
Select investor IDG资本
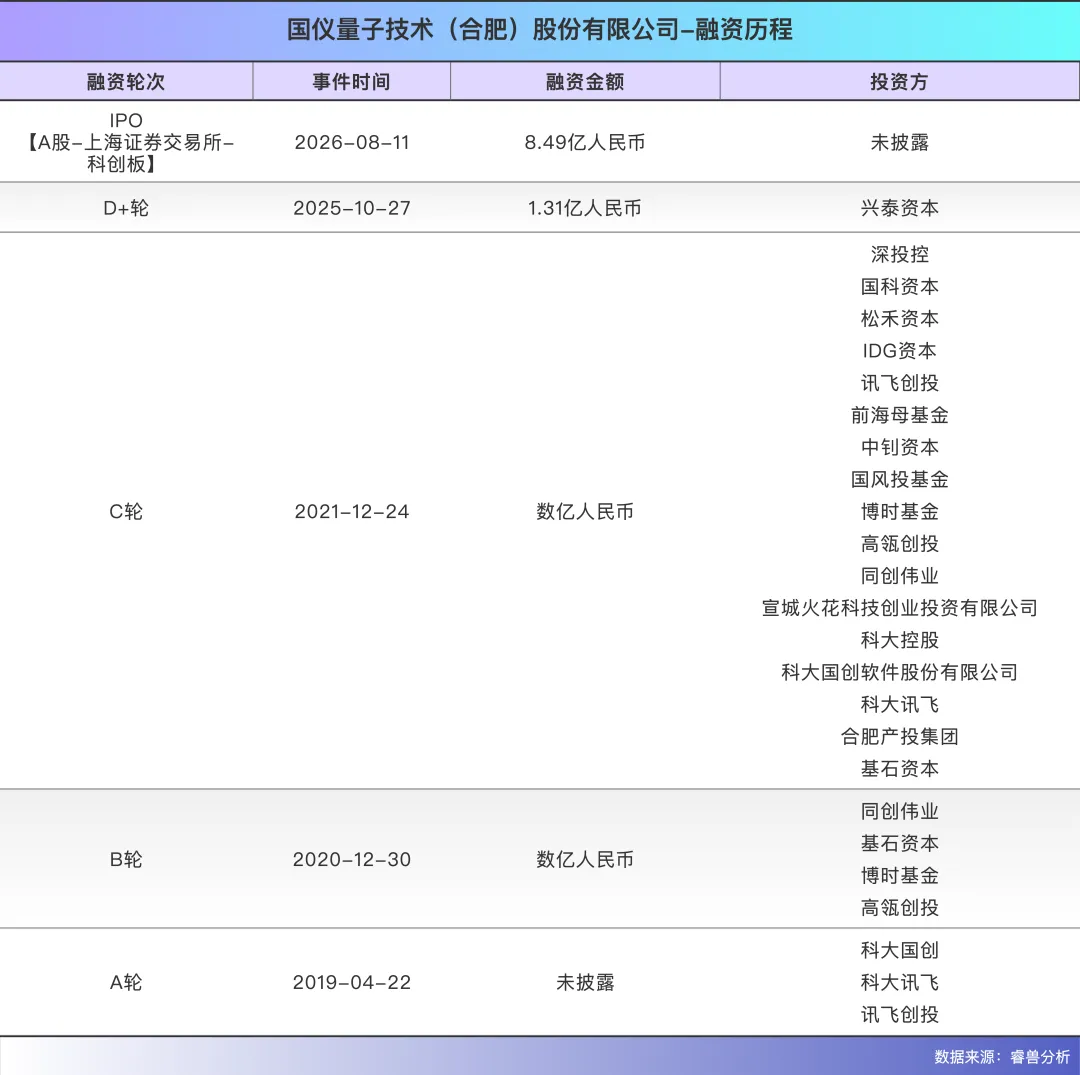[900, 351]
